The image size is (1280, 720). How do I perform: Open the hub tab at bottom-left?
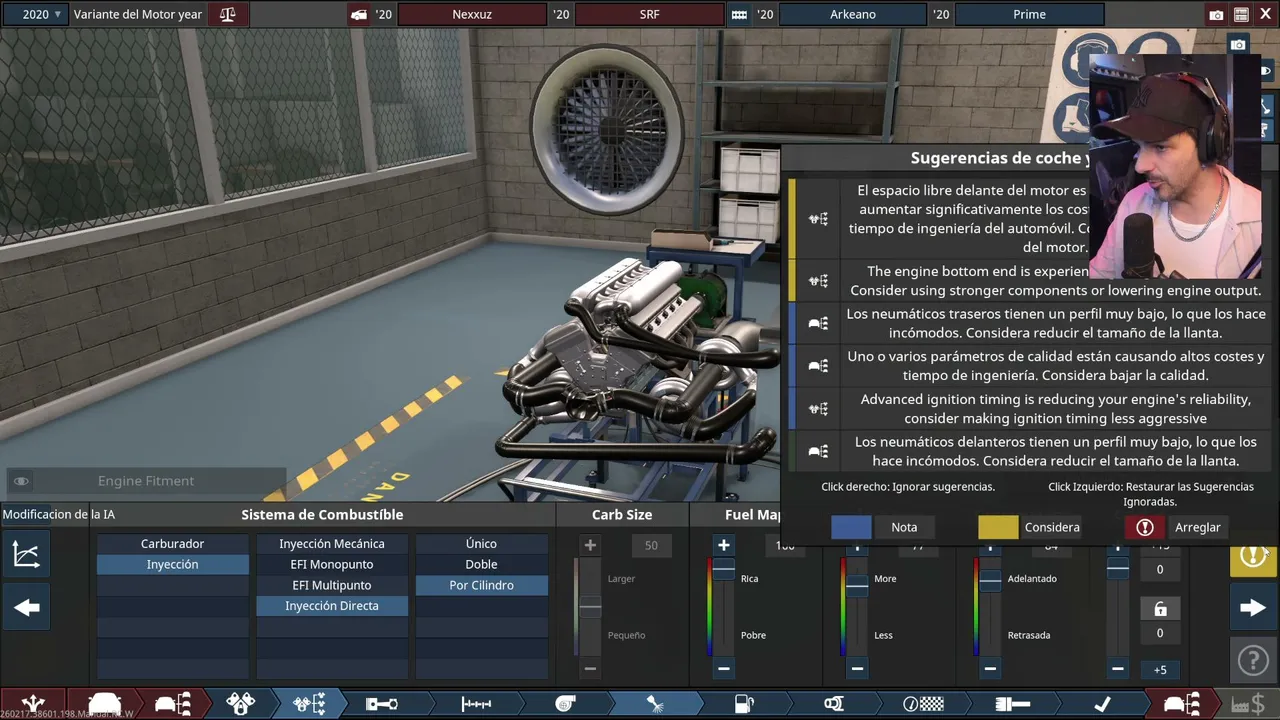[x=33, y=704]
